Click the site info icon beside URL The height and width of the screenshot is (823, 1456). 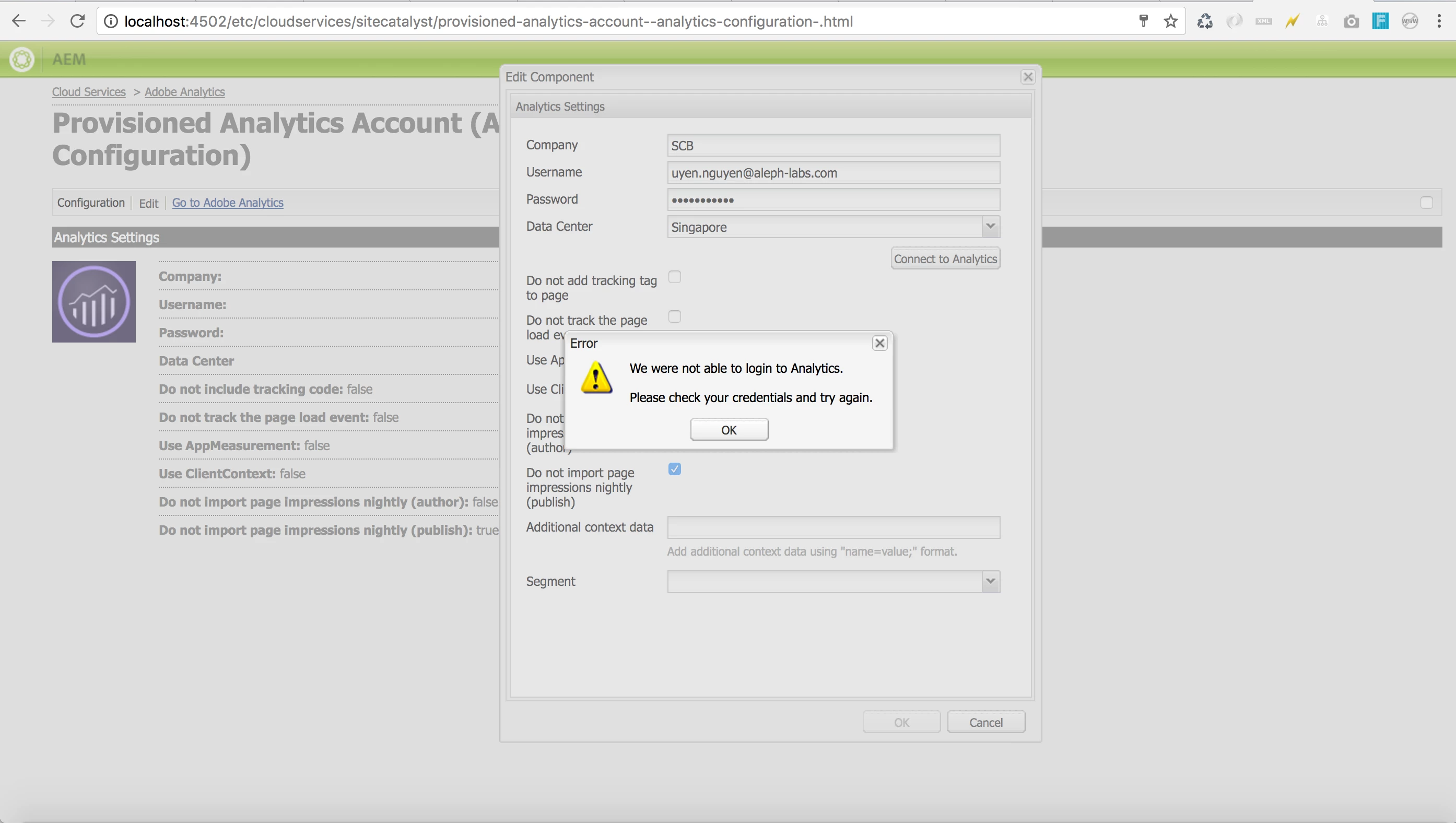pyautogui.click(x=111, y=21)
